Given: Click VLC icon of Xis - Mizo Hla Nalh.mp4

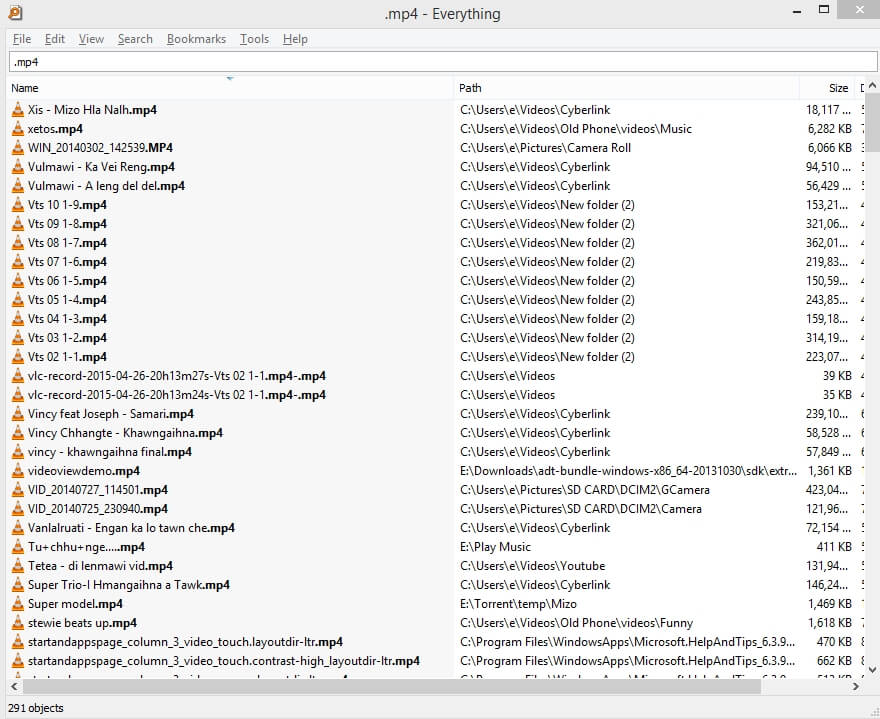Looking at the screenshot, I should coord(18,109).
